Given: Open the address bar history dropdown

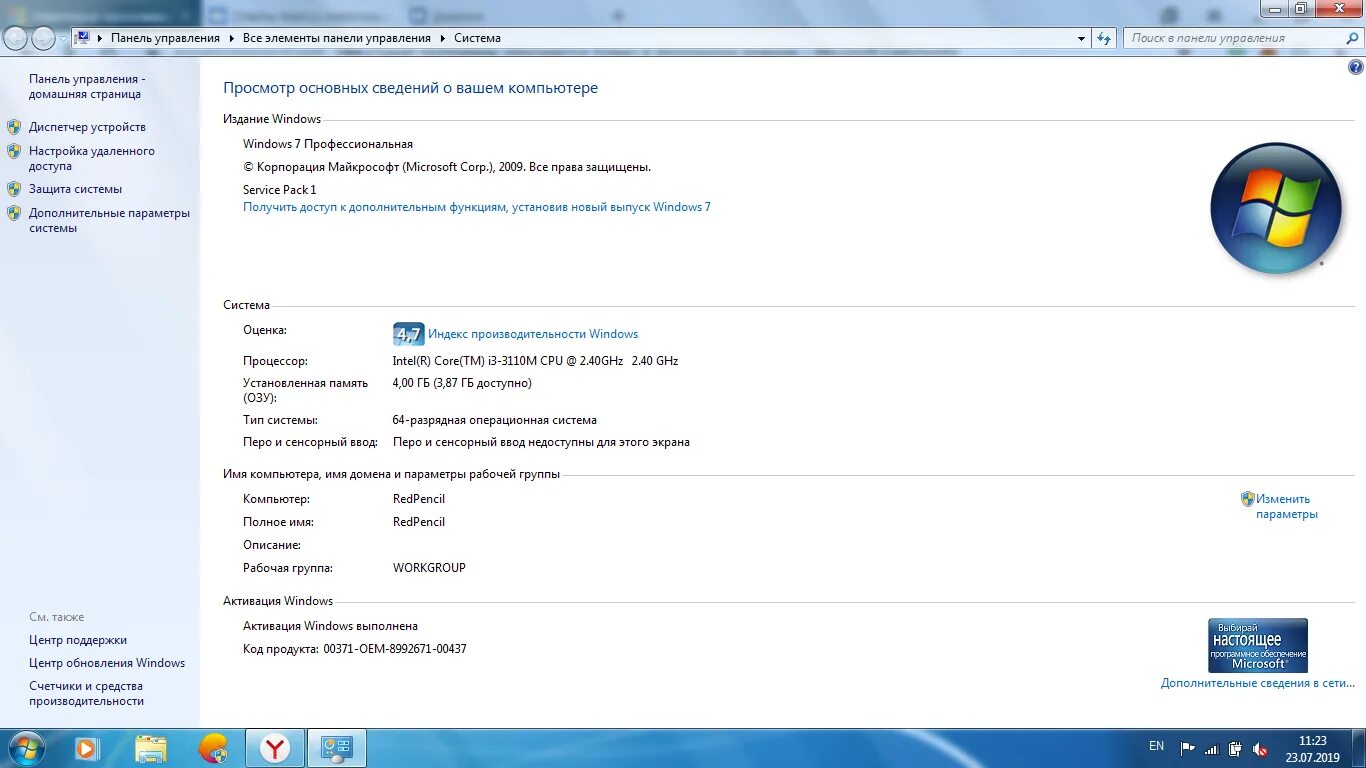Looking at the screenshot, I should [1082, 38].
